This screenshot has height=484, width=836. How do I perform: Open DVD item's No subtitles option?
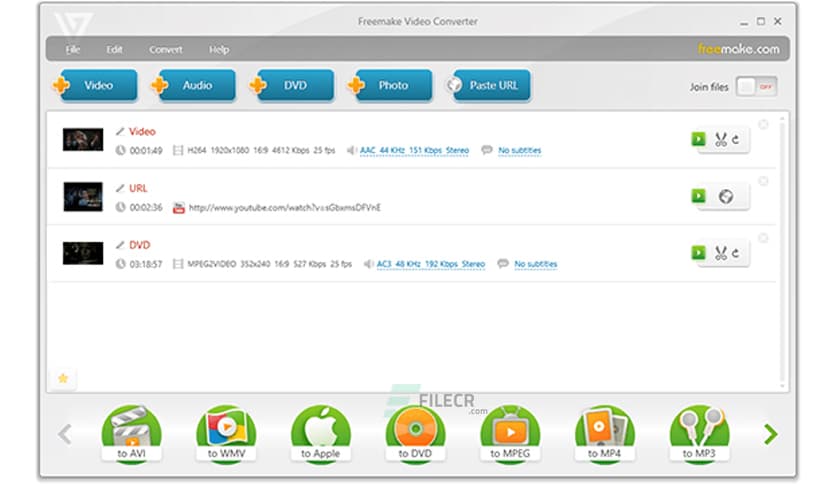[x=535, y=264]
